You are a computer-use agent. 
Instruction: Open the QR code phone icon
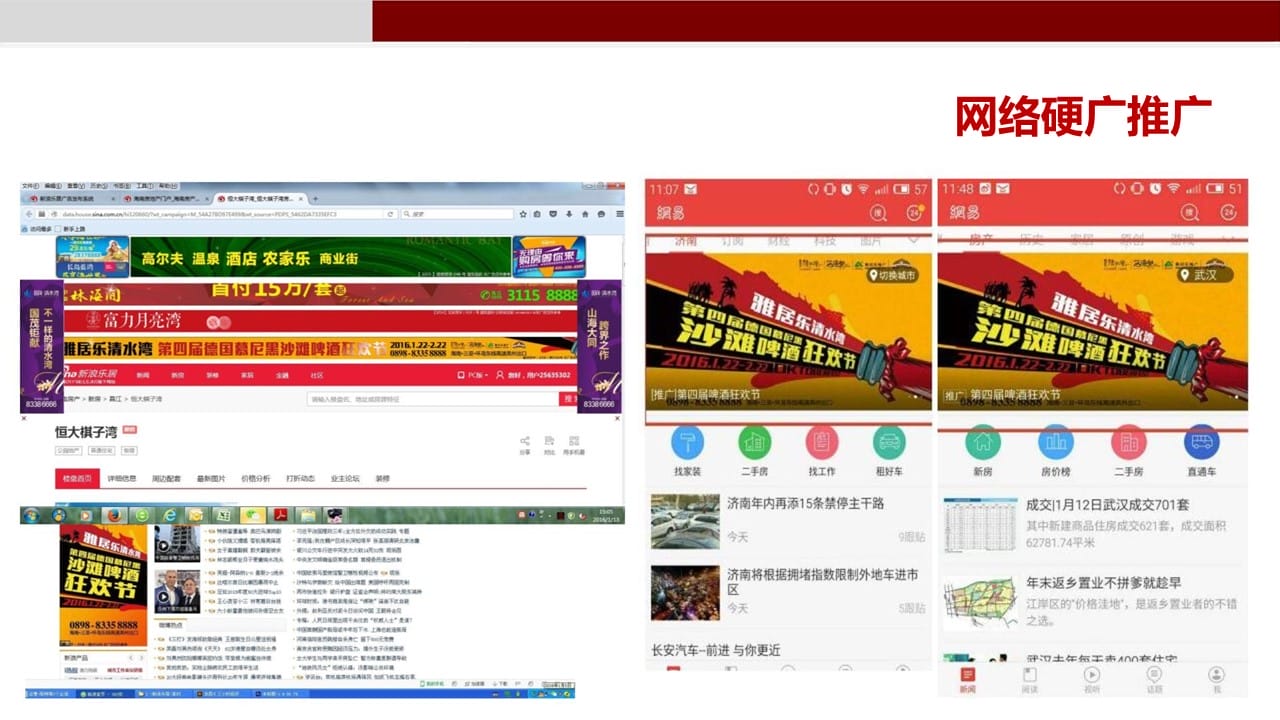tap(574, 442)
